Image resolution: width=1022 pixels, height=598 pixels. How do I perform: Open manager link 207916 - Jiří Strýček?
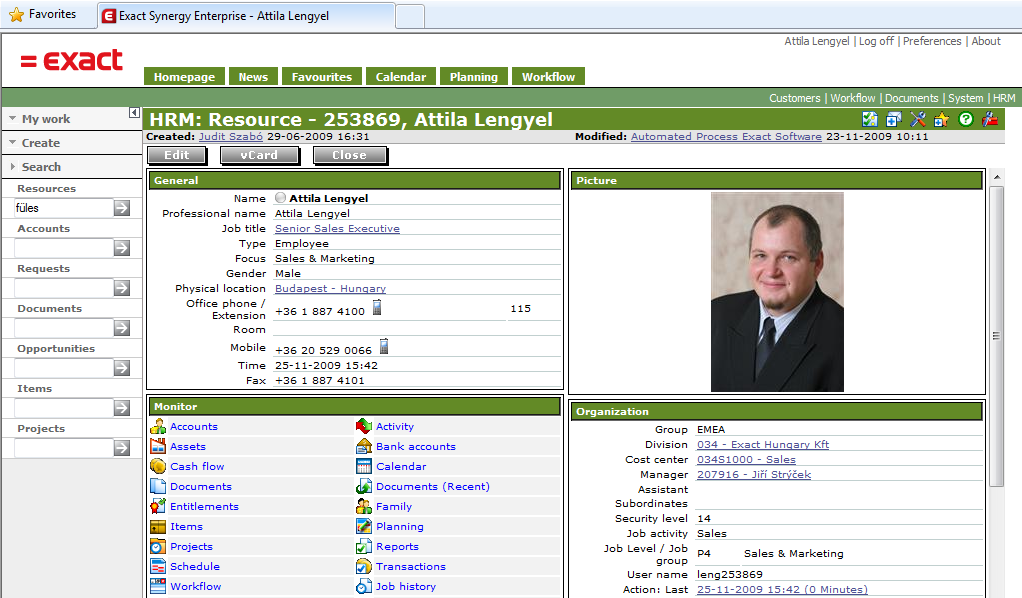click(x=754, y=474)
